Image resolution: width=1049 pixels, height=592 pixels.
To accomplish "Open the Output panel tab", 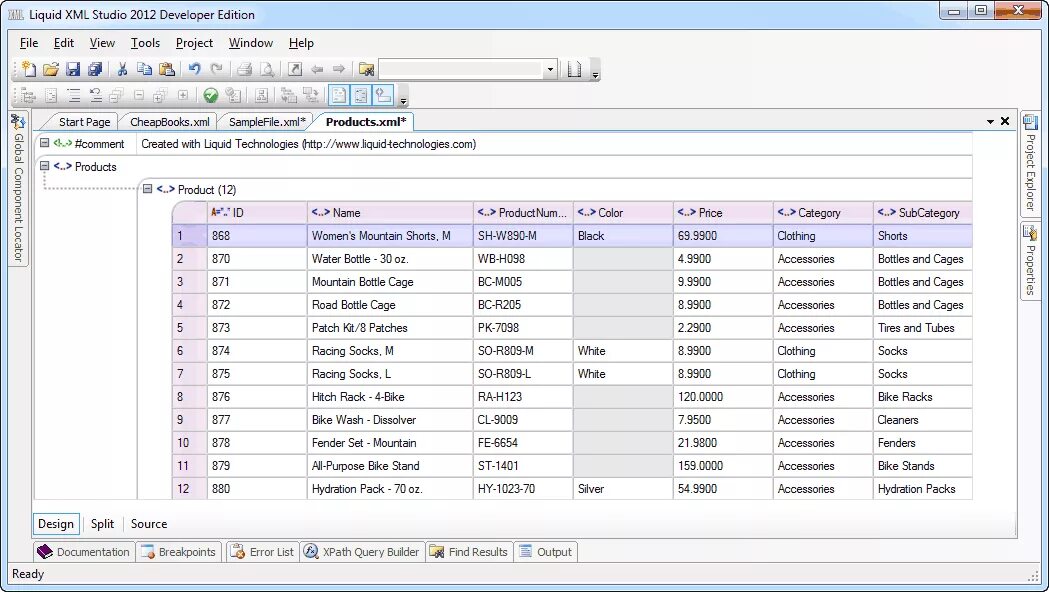I will (x=546, y=552).
